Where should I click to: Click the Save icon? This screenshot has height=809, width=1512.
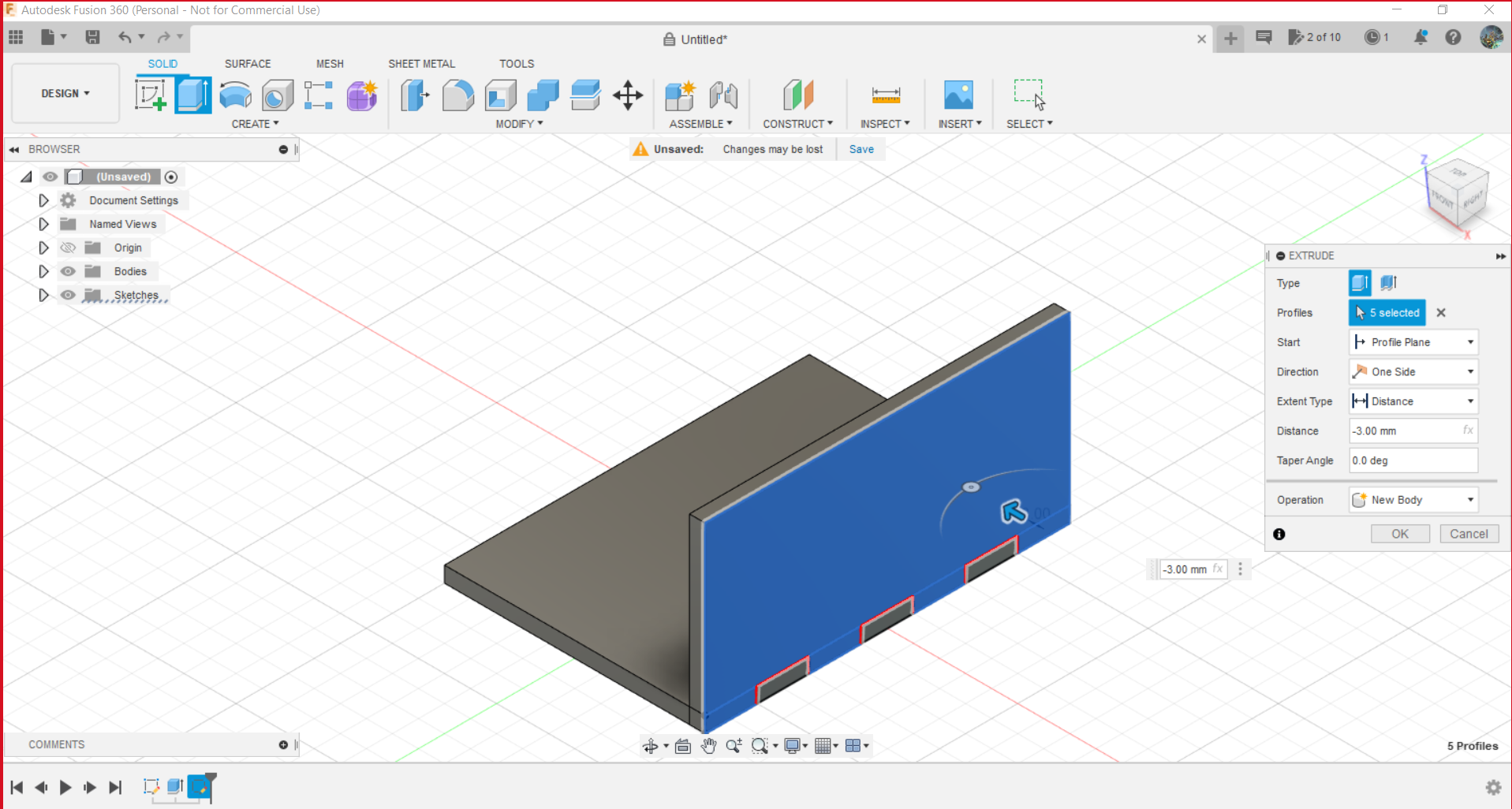[x=92, y=37]
